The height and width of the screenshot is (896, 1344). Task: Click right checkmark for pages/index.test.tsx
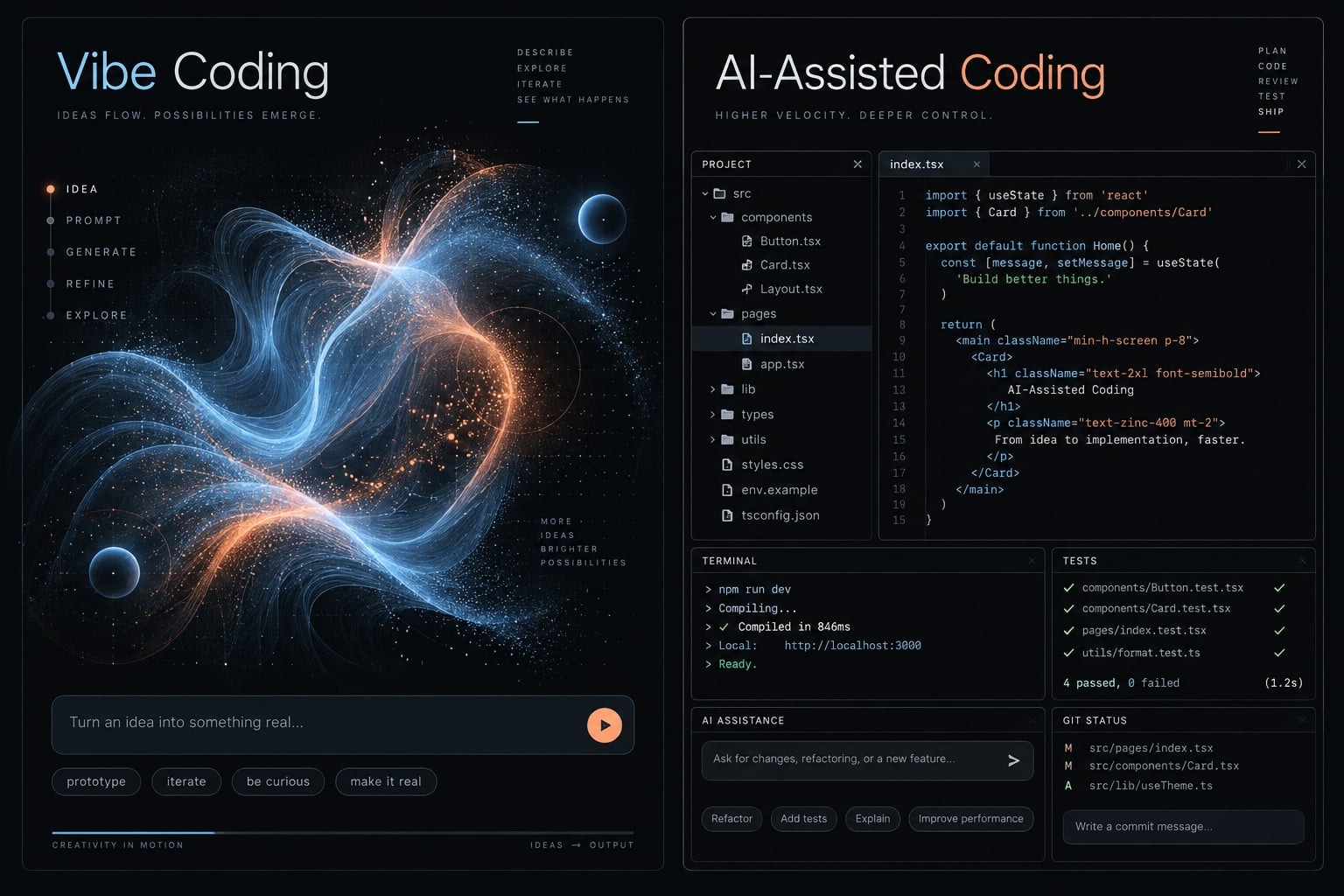[x=1279, y=630]
